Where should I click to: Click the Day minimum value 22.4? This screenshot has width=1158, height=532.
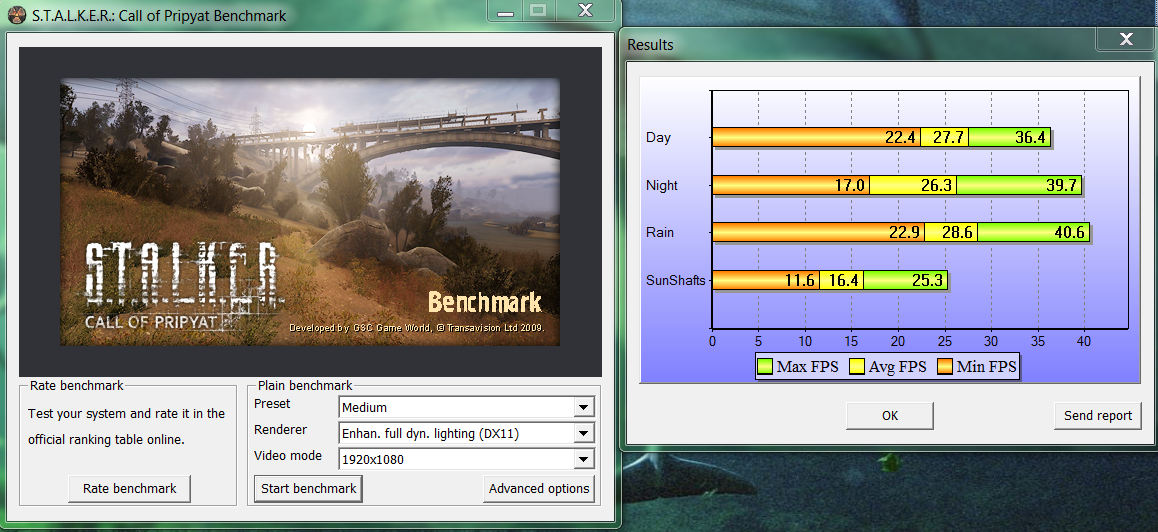pyautogui.click(x=900, y=137)
